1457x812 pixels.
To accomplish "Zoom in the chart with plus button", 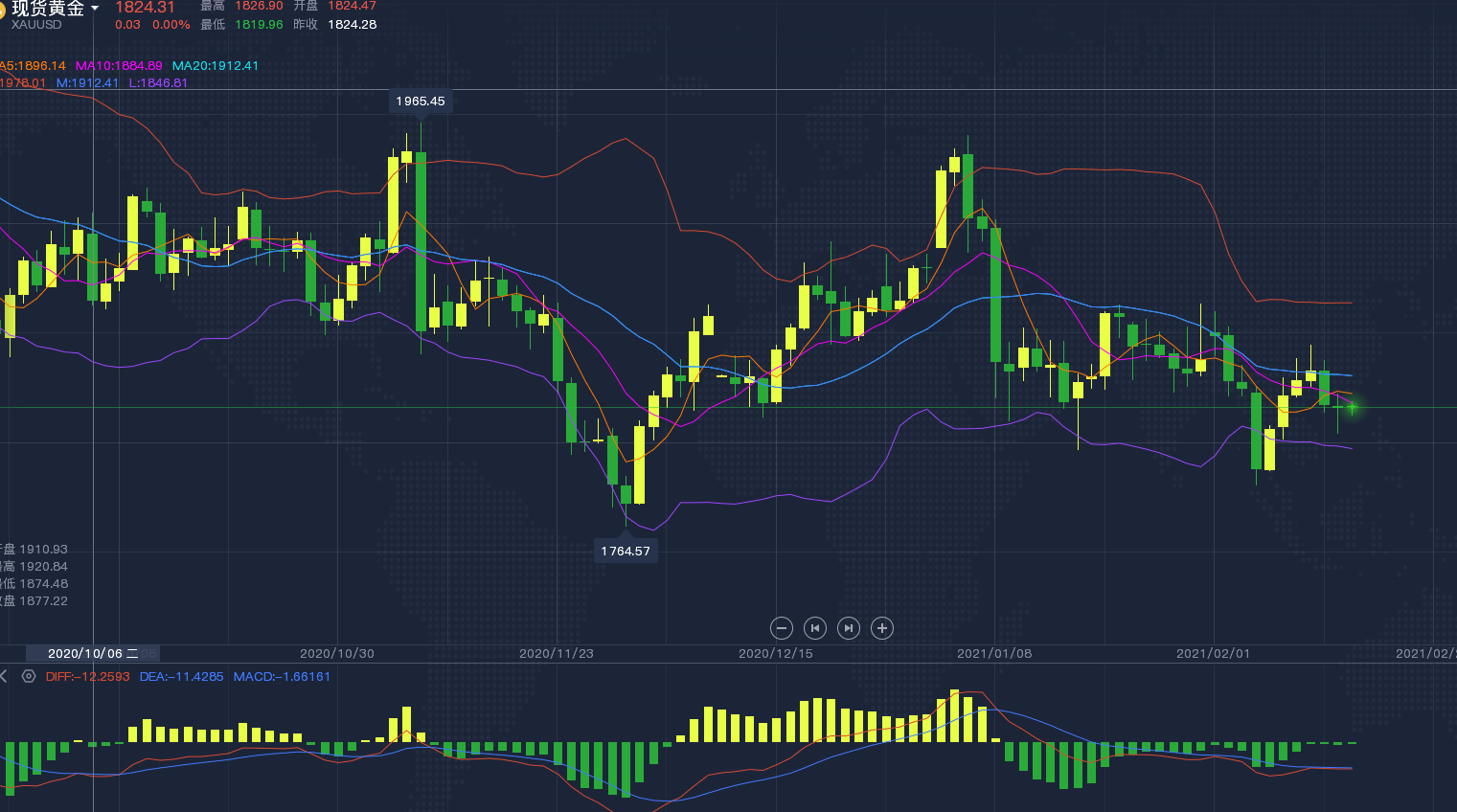I will (x=882, y=628).
